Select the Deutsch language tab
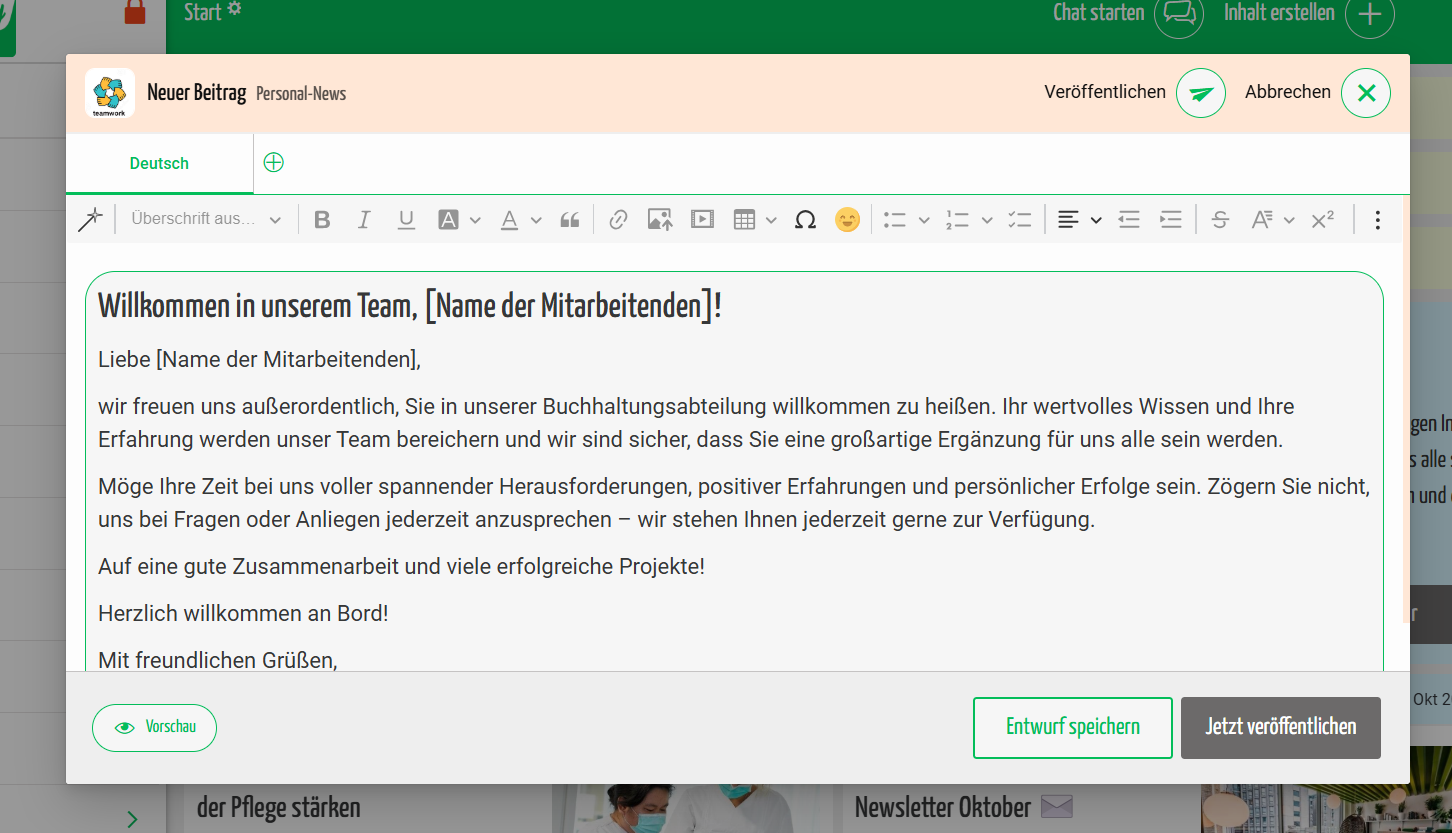The height and width of the screenshot is (833, 1452). pyautogui.click(x=159, y=164)
